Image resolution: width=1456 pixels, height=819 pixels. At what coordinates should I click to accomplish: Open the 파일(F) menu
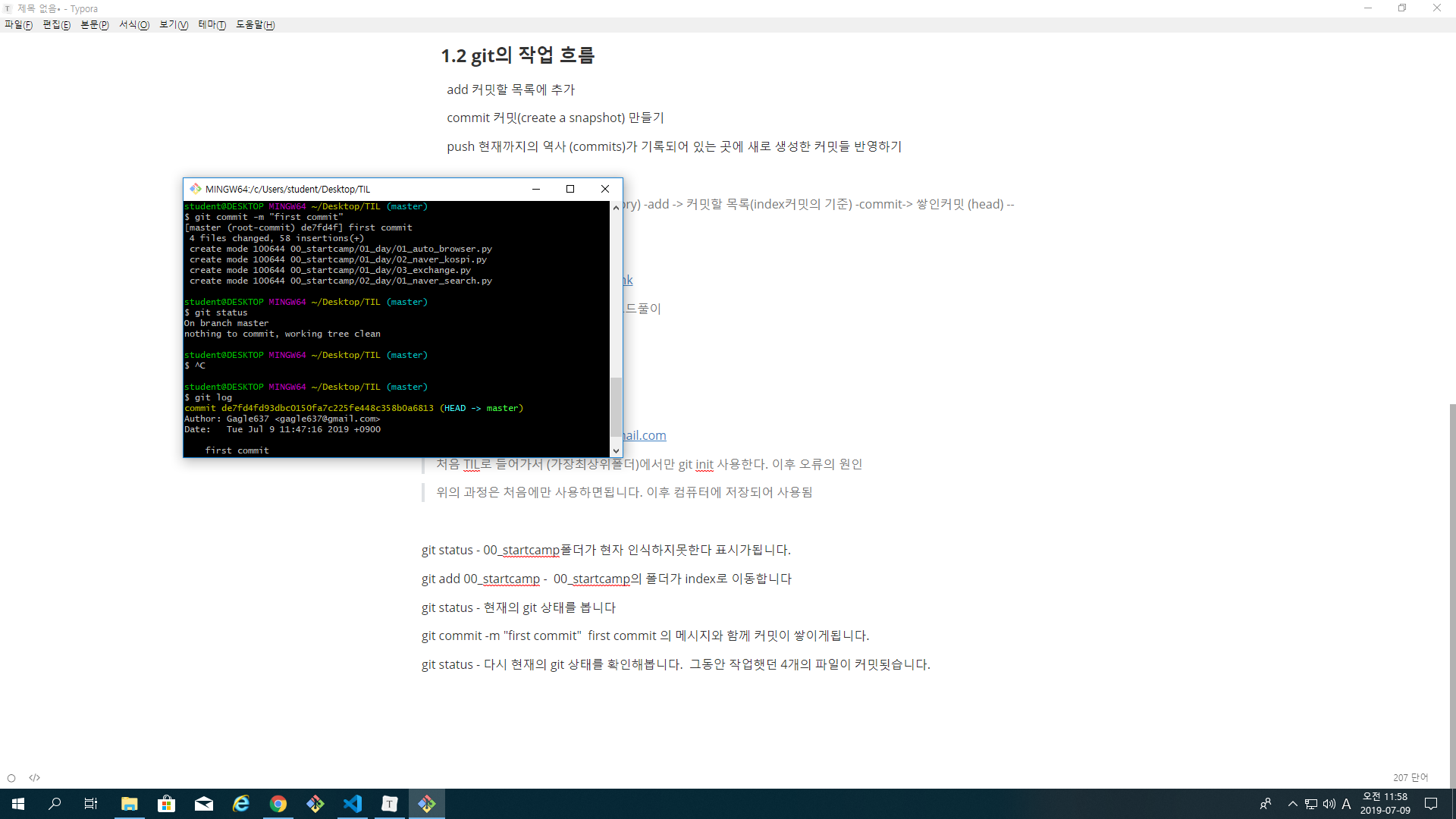18,25
